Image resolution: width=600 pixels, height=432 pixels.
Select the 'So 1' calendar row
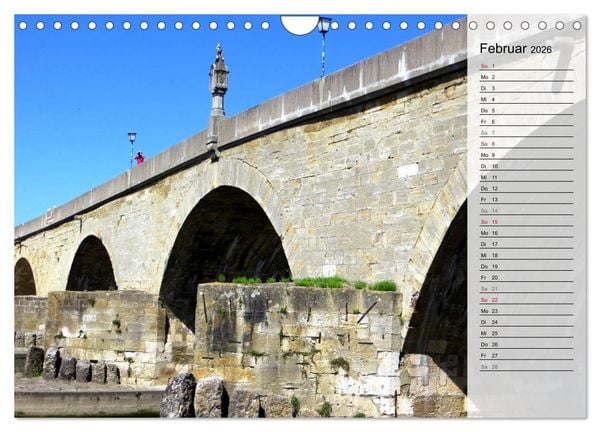[527, 66]
